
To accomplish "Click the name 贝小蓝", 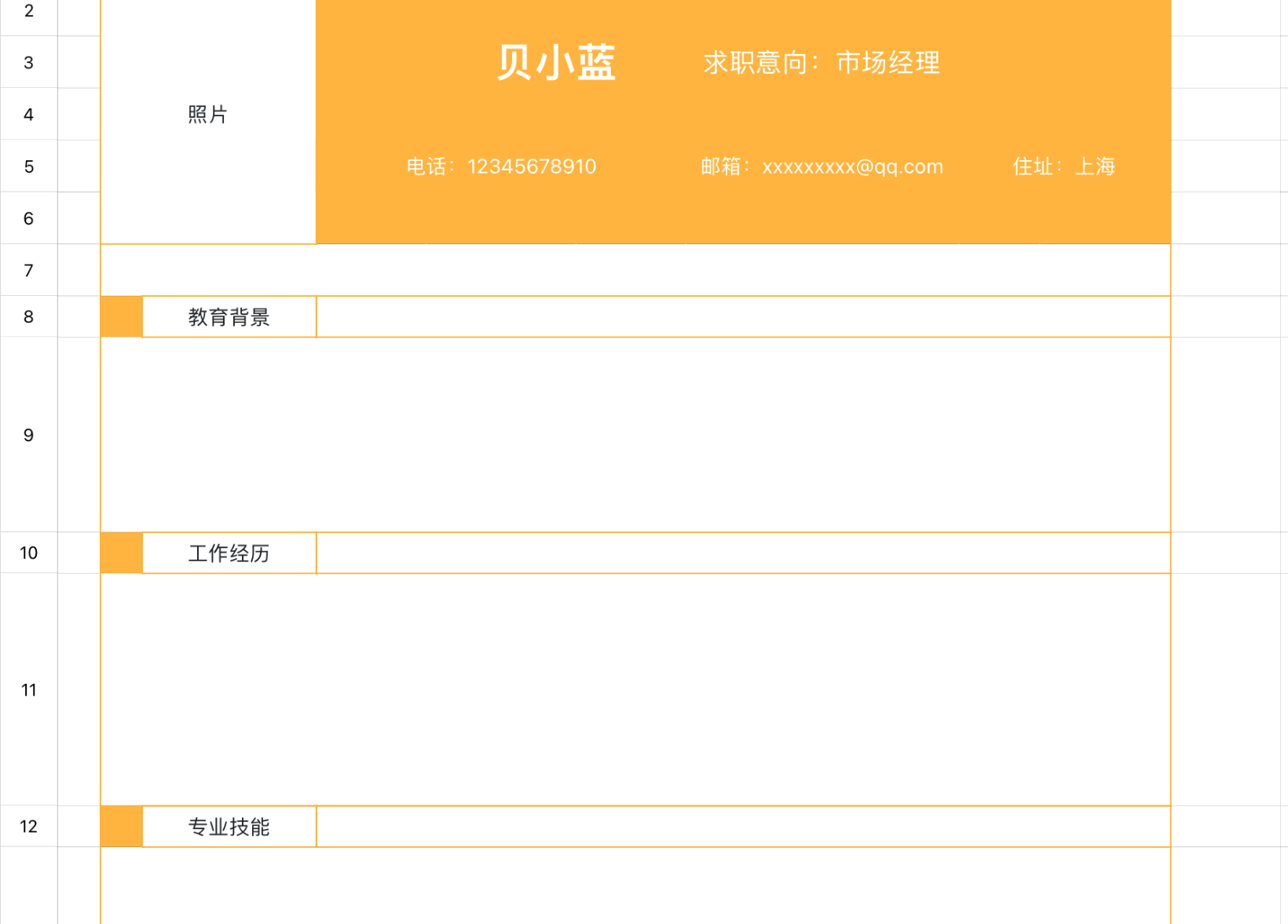I will (556, 63).
